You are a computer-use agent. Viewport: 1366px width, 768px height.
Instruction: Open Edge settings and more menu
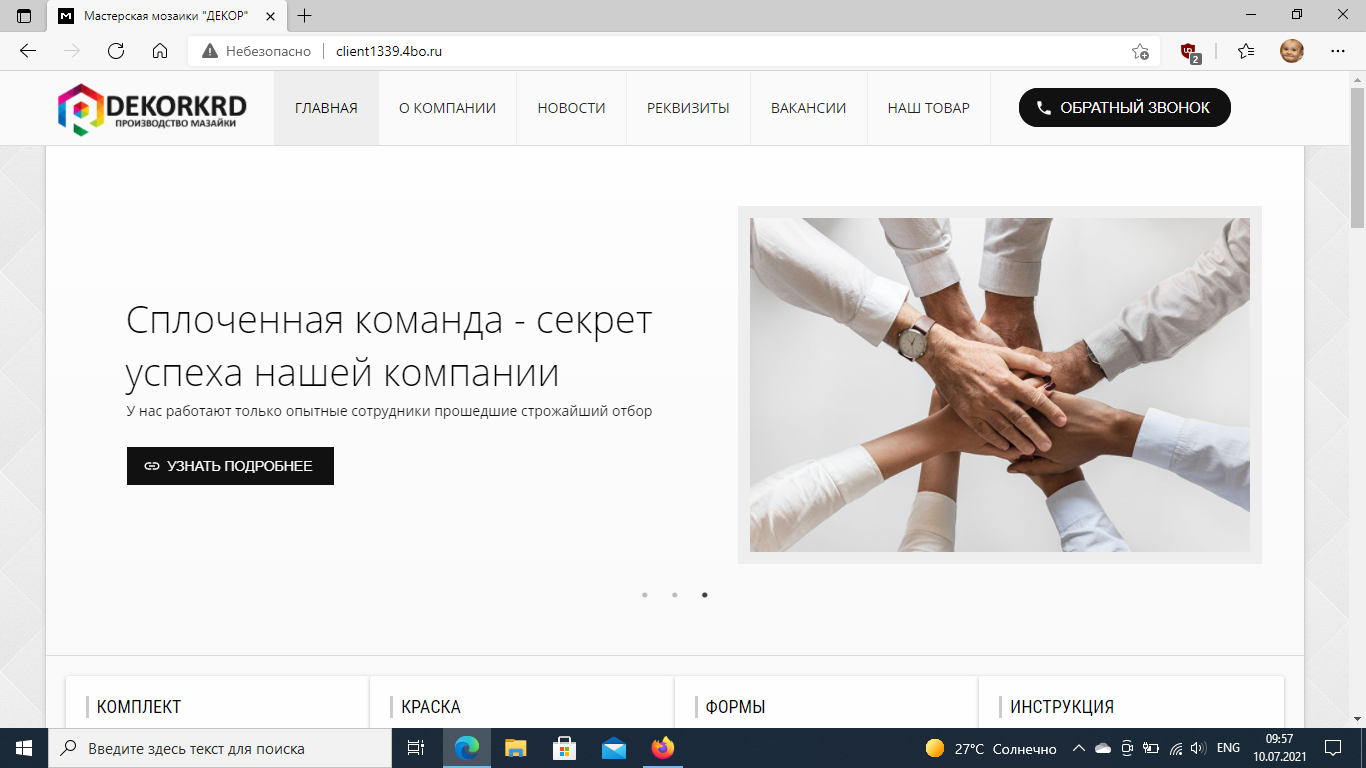coord(1338,51)
